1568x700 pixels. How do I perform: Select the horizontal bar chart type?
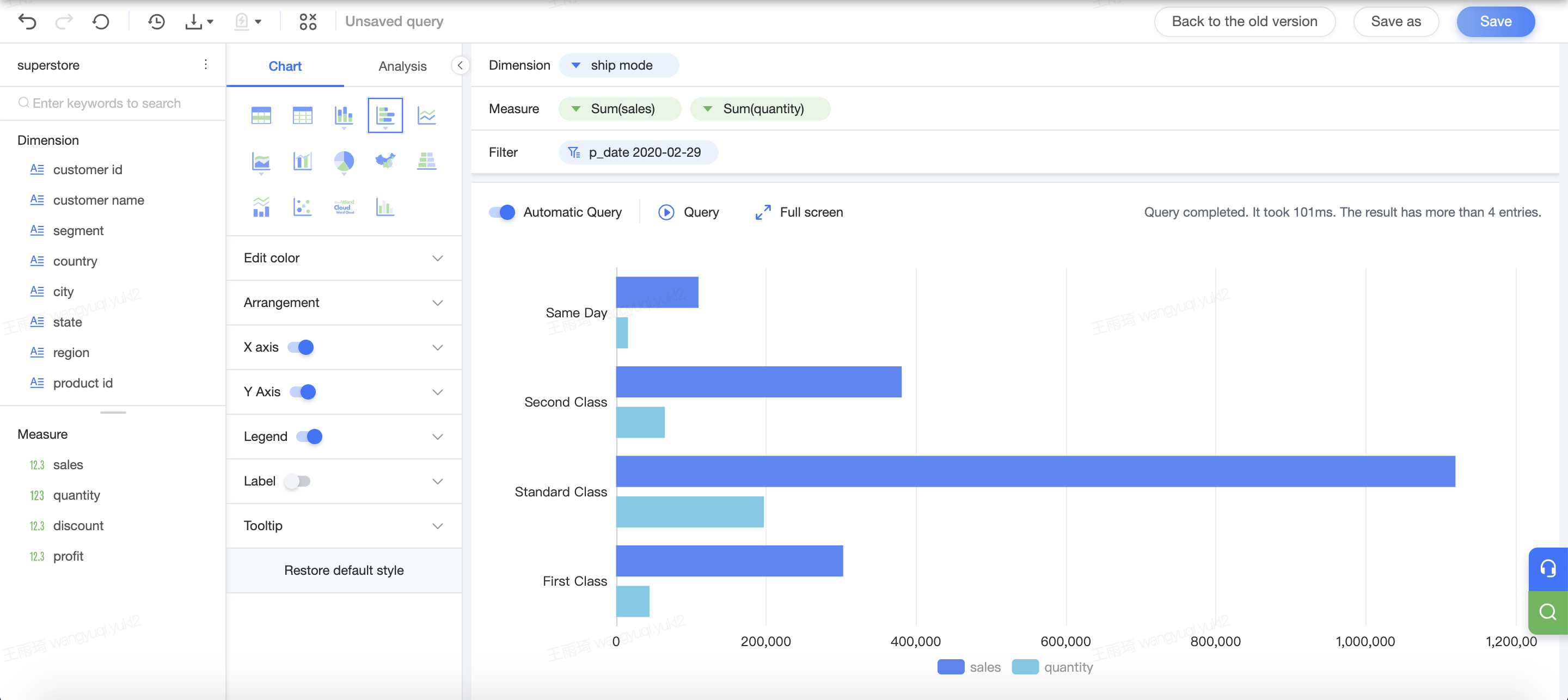[385, 115]
